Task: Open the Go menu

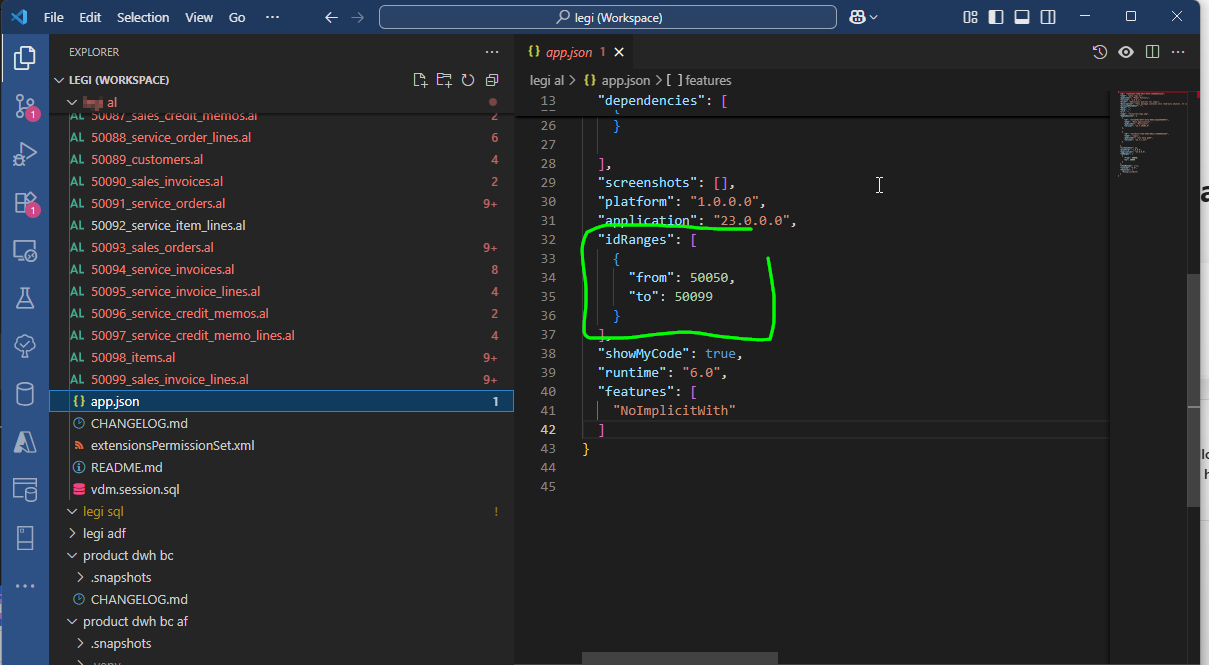Action: click(237, 17)
